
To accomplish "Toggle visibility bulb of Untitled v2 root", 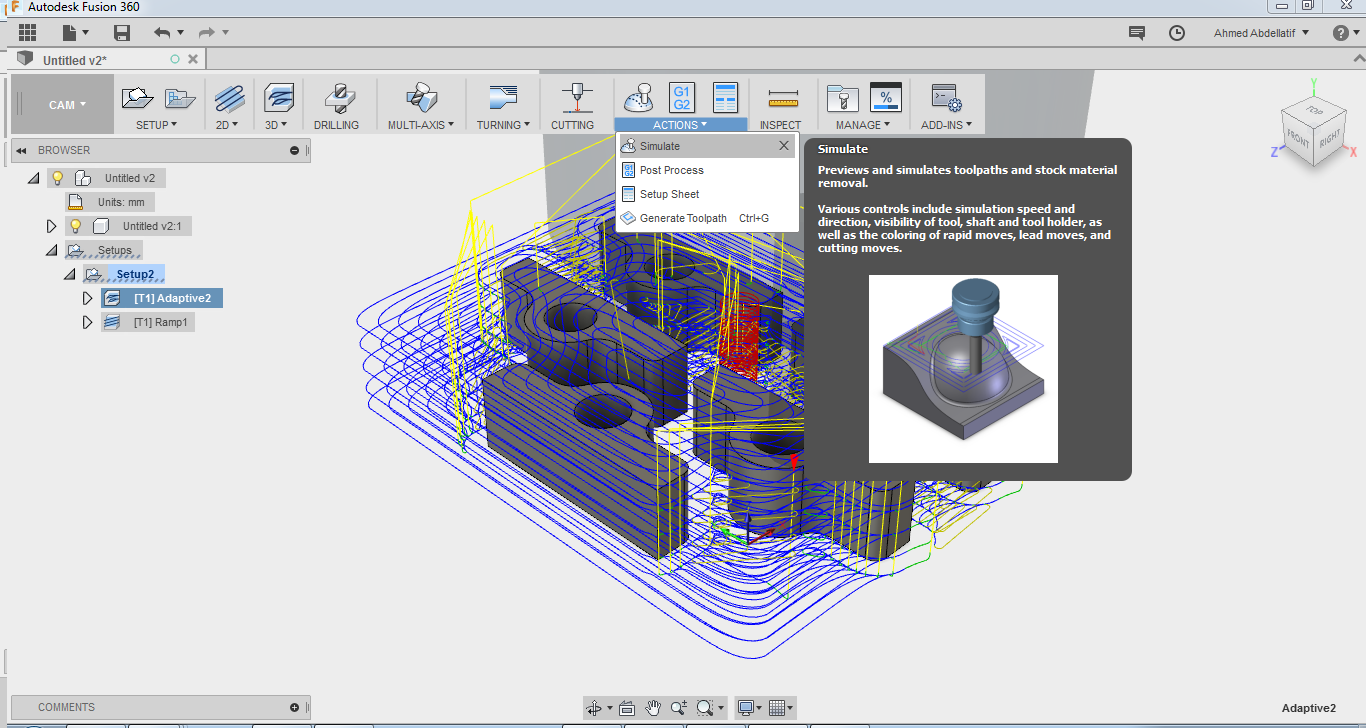I will click(x=58, y=178).
